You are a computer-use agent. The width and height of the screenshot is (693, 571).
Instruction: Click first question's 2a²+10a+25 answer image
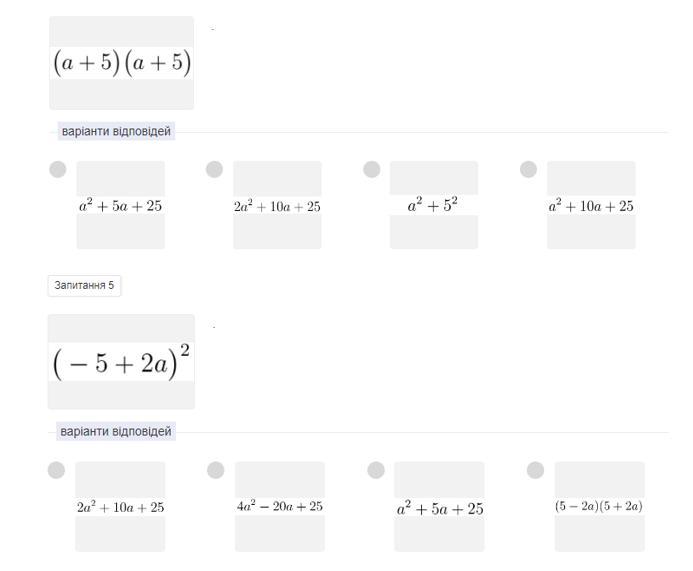[277, 205]
